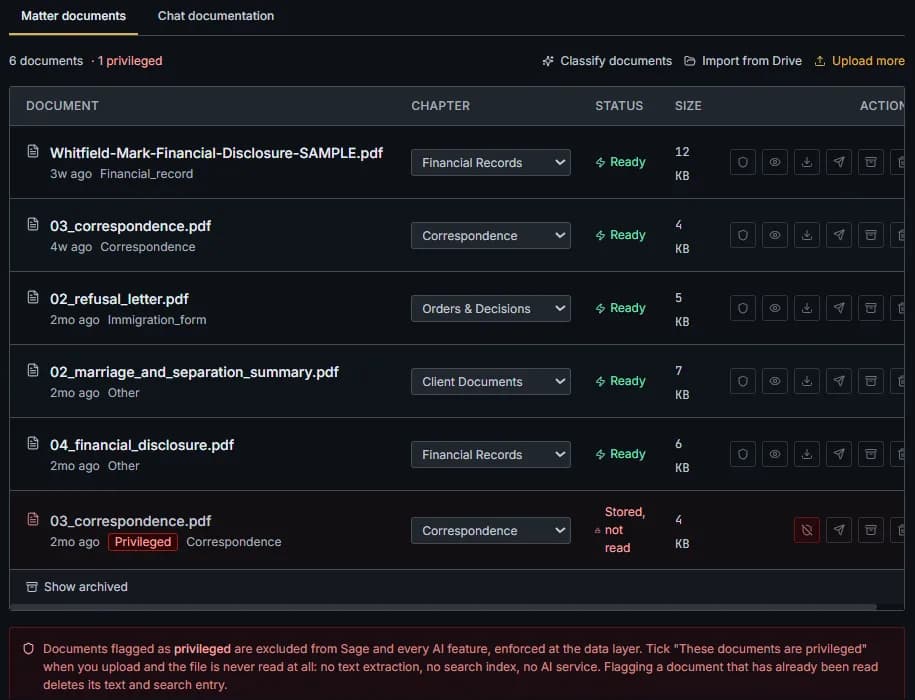Preview Whitfield-Mark-Financial-Disclosure-SAMPLE.pdf with the eye icon

click(774, 162)
